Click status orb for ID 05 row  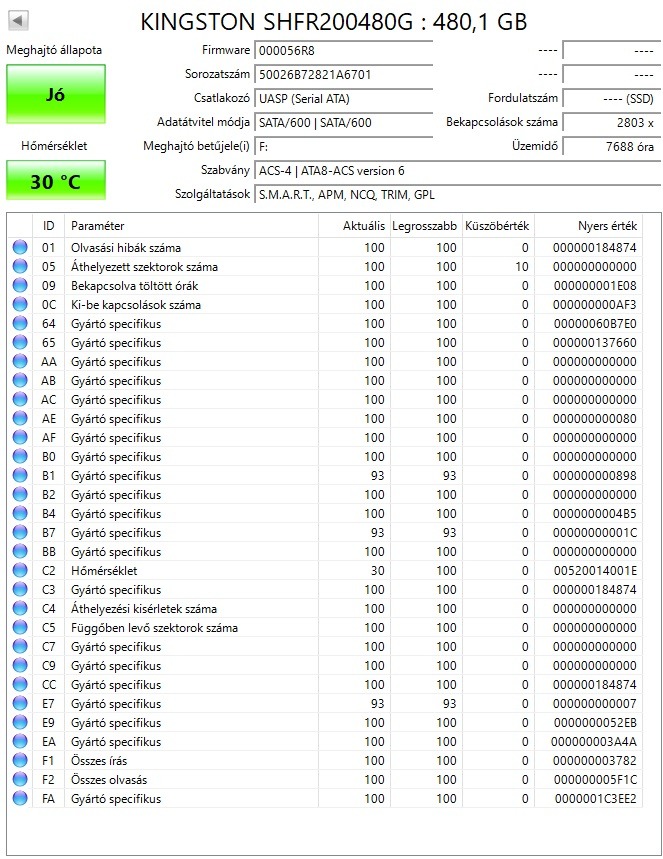(x=20, y=266)
